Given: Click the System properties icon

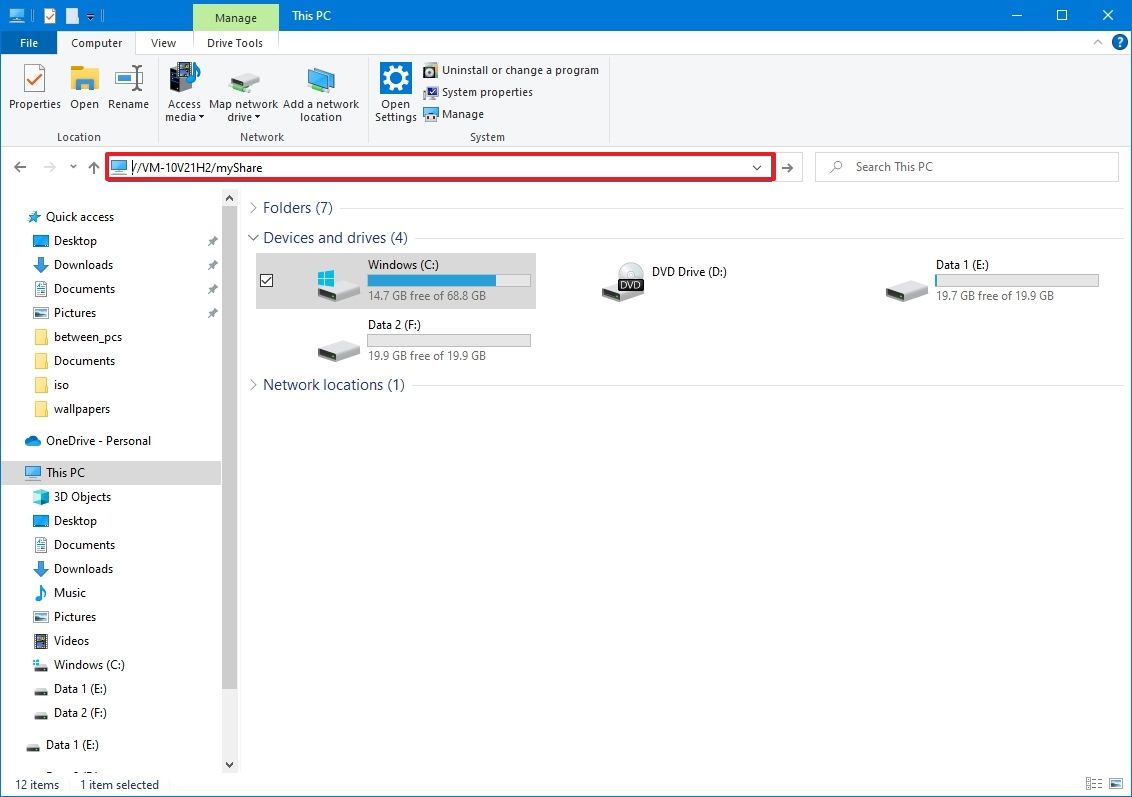Looking at the screenshot, I should coord(431,92).
